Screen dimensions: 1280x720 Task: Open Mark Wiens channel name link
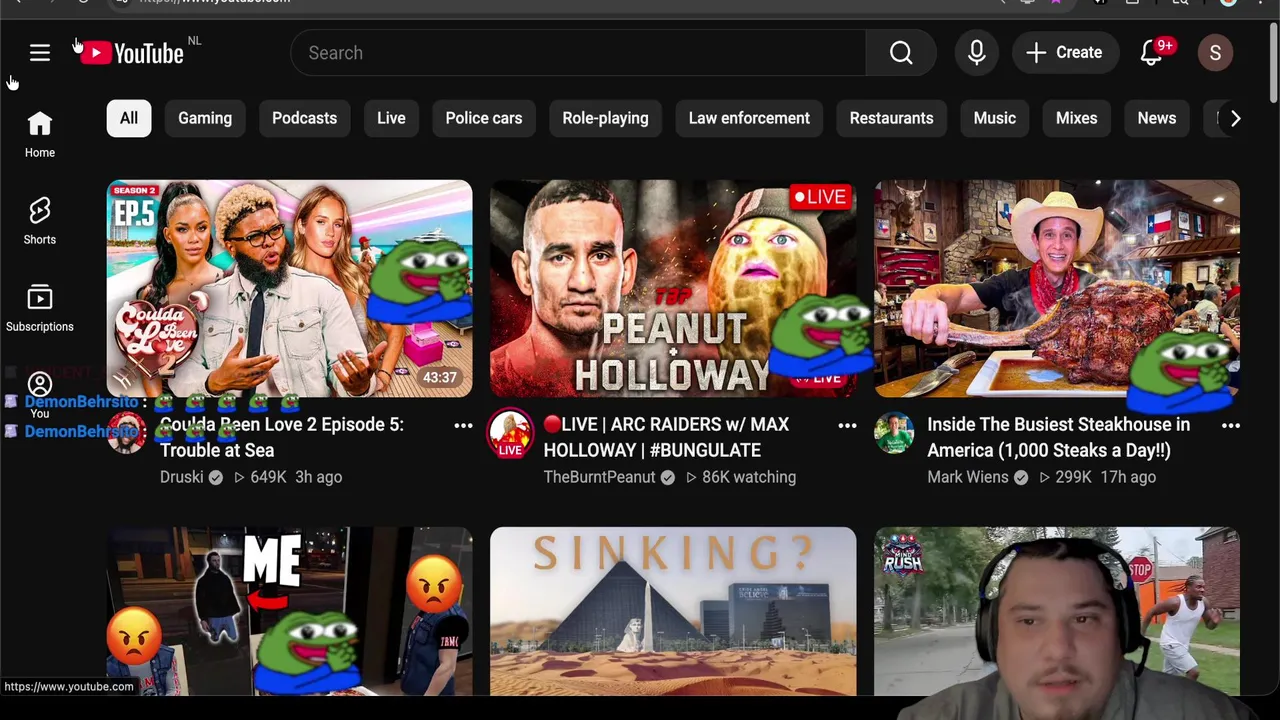tap(967, 477)
